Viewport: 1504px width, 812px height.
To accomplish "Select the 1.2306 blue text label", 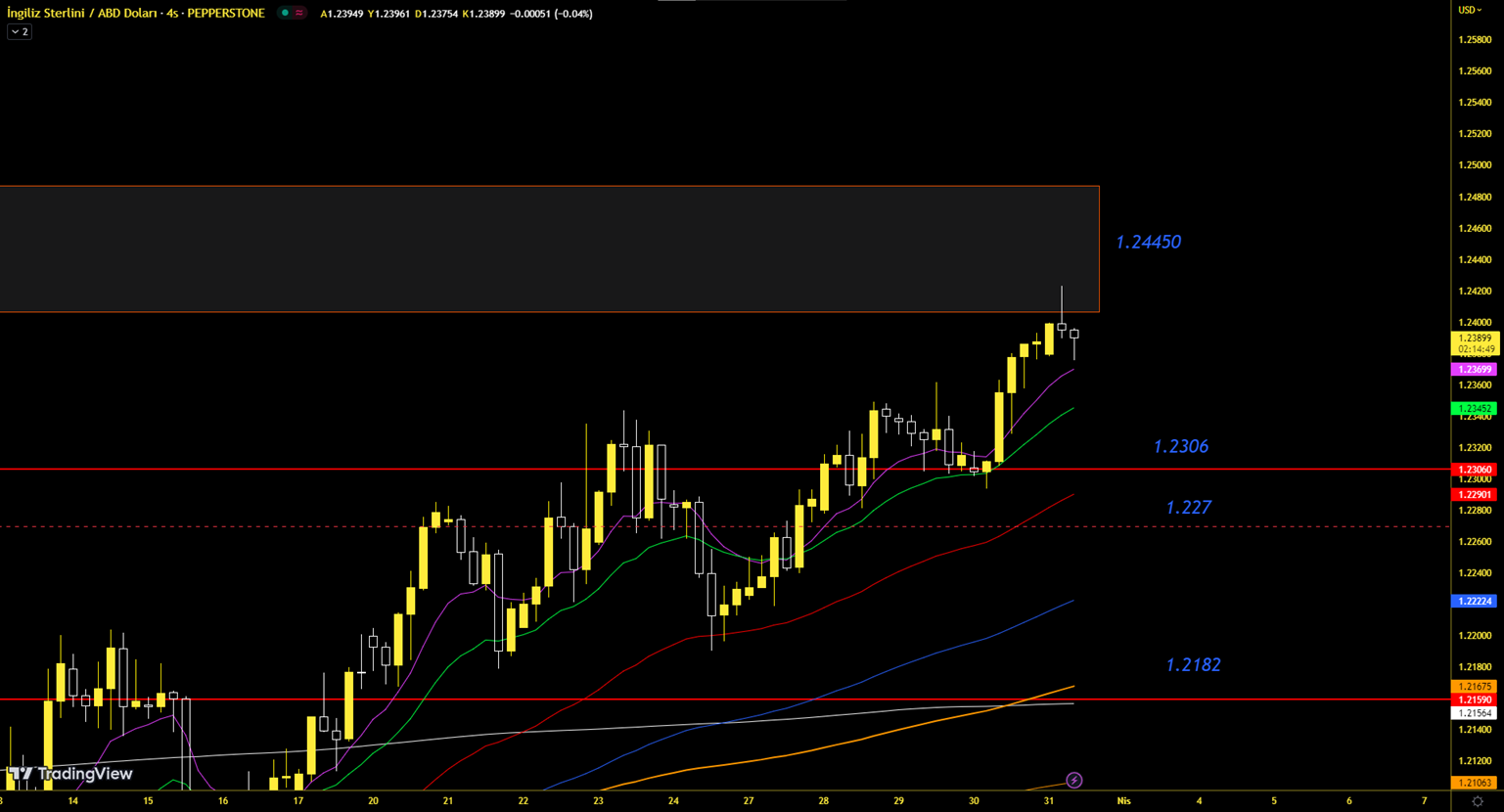I will click(x=1180, y=446).
